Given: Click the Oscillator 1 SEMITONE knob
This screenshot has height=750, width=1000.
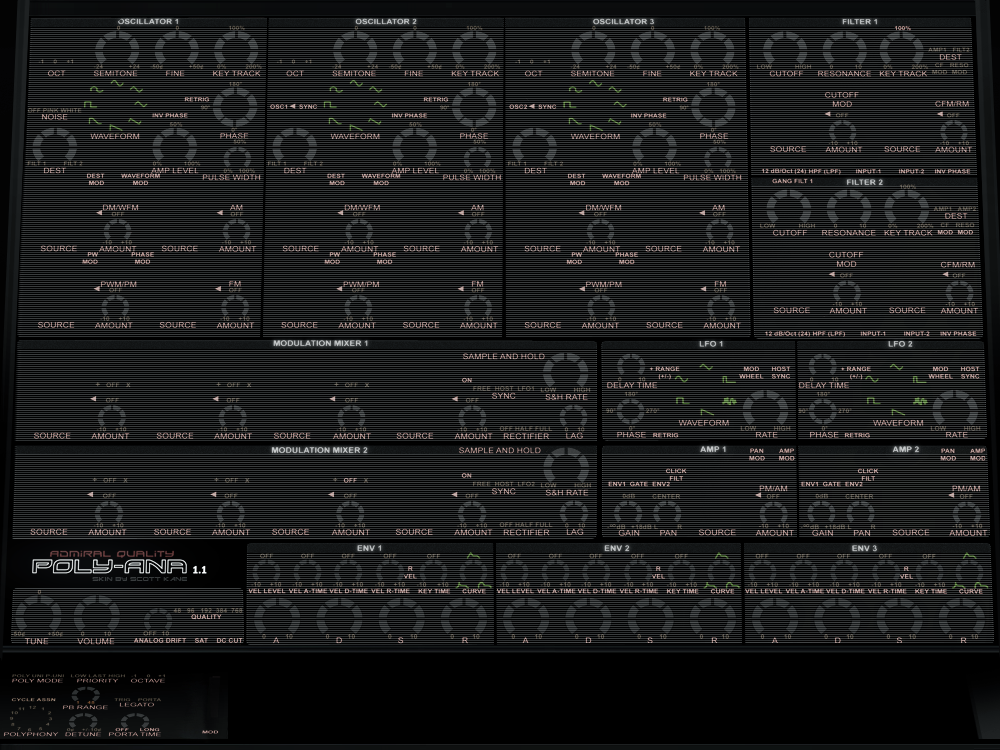Looking at the screenshot, I should click(x=117, y=48).
